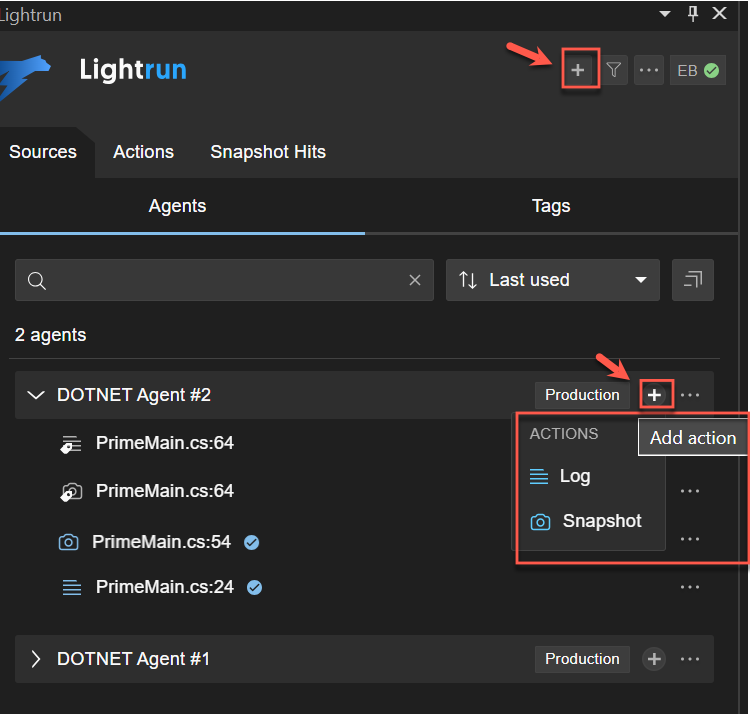Open the filter funnel icon
Screen dimensions: 750x714
[614, 70]
